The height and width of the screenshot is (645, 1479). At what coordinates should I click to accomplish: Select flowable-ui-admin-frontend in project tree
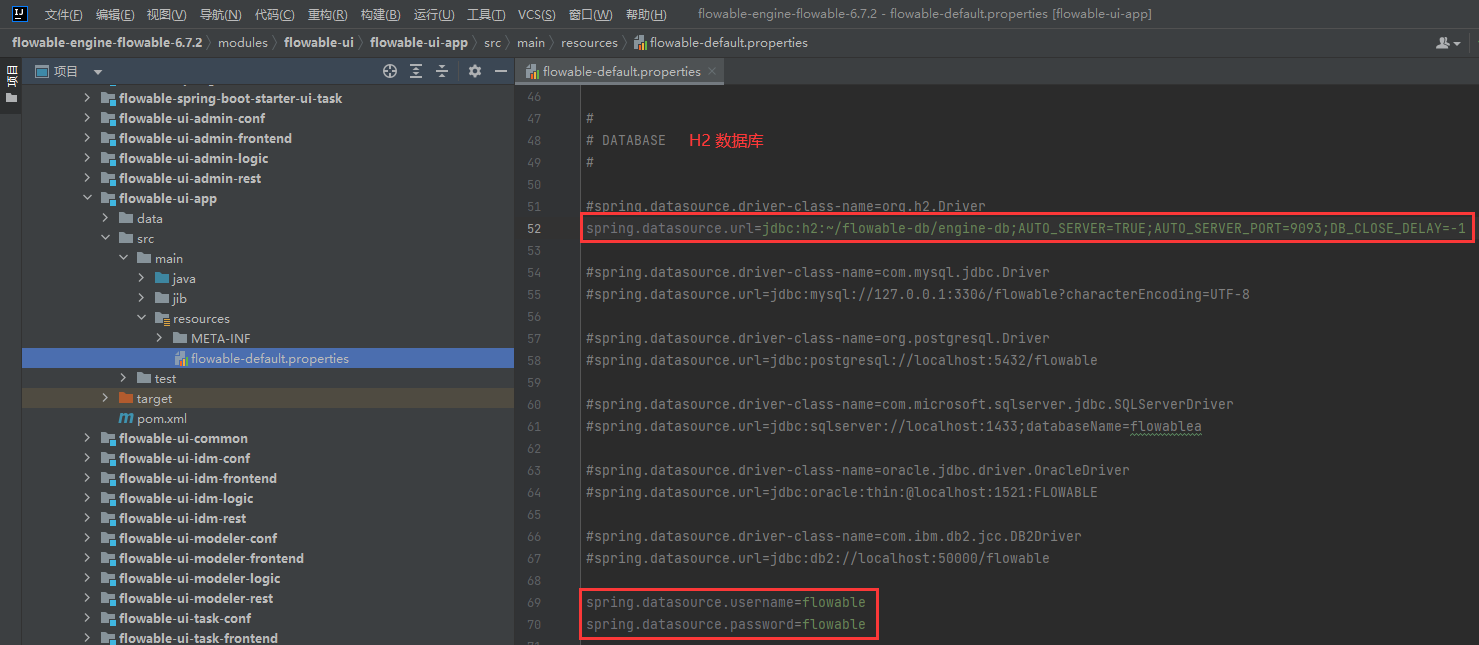(205, 138)
